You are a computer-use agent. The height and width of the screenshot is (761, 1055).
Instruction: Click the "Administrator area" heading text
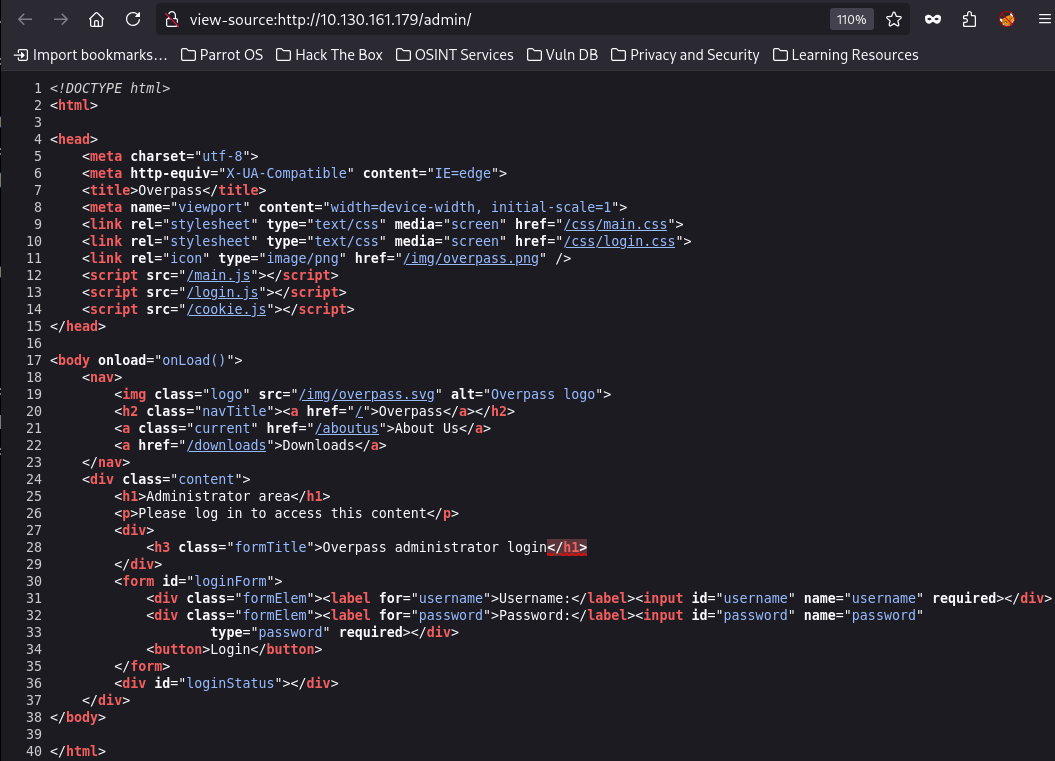coord(218,496)
